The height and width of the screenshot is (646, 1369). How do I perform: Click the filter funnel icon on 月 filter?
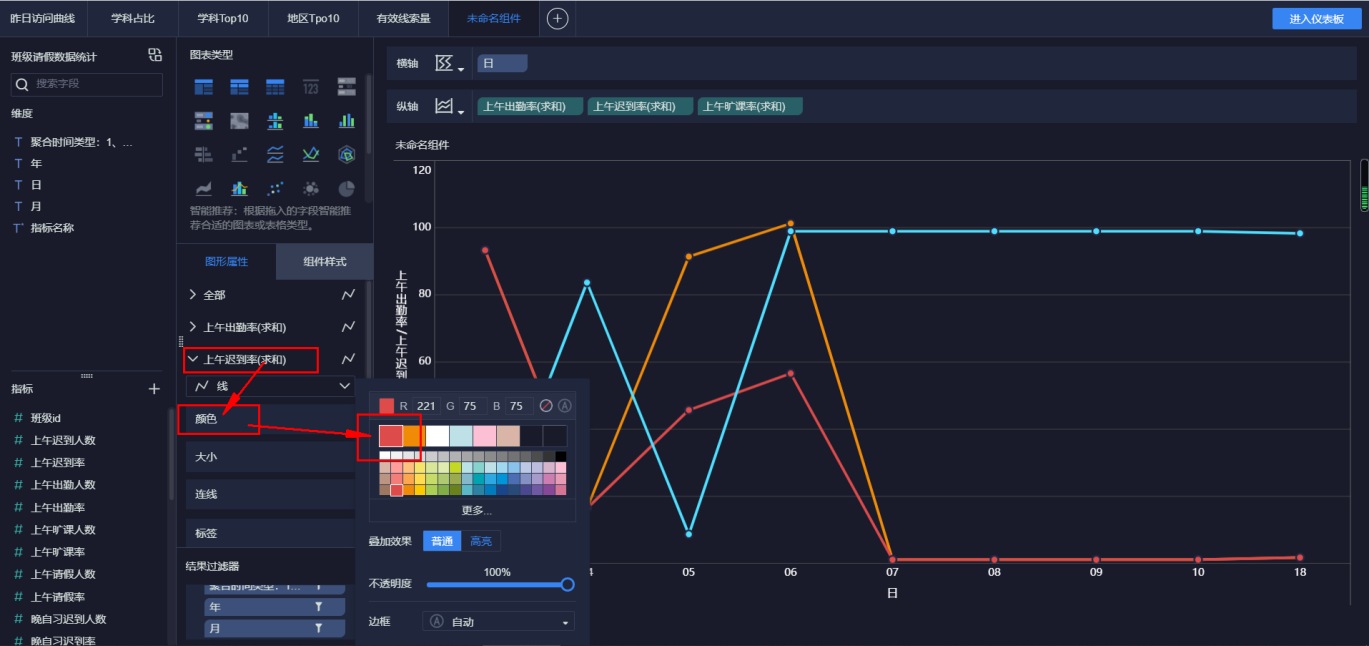pyautogui.click(x=319, y=628)
